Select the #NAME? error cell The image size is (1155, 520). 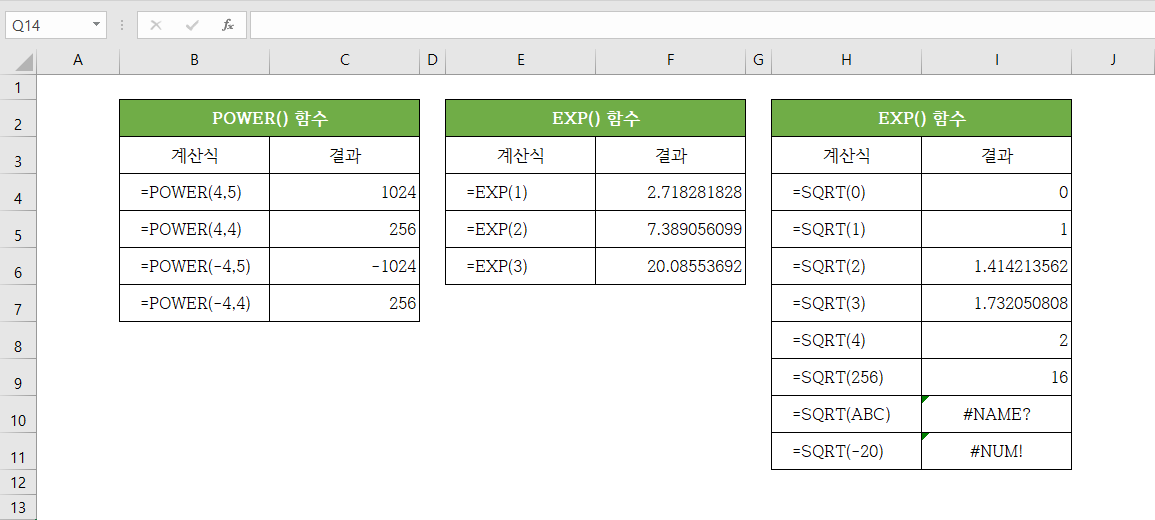click(x=997, y=414)
